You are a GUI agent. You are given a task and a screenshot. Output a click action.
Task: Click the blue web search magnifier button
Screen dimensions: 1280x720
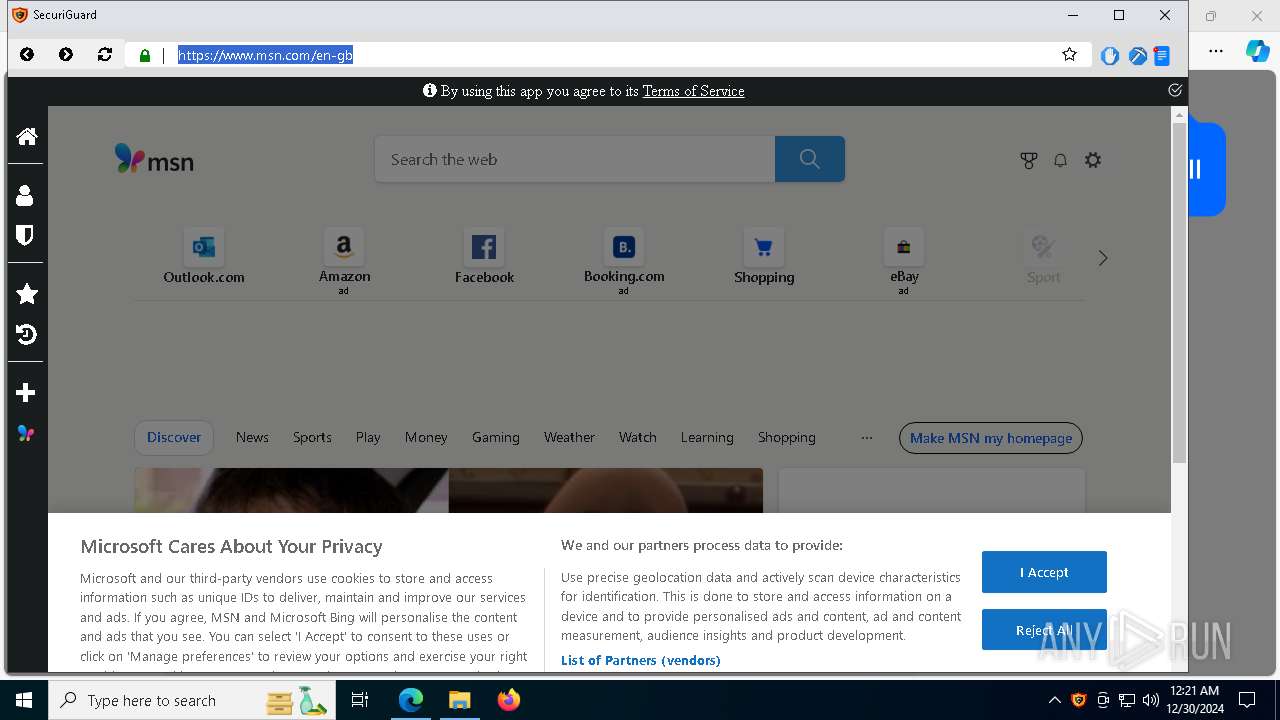(810, 159)
